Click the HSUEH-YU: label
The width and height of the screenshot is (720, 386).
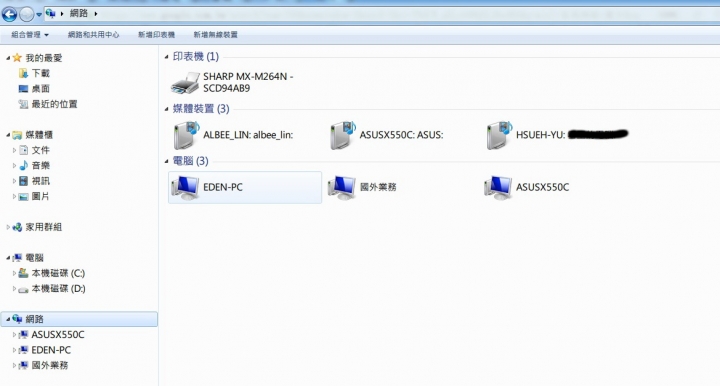tap(540, 135)
